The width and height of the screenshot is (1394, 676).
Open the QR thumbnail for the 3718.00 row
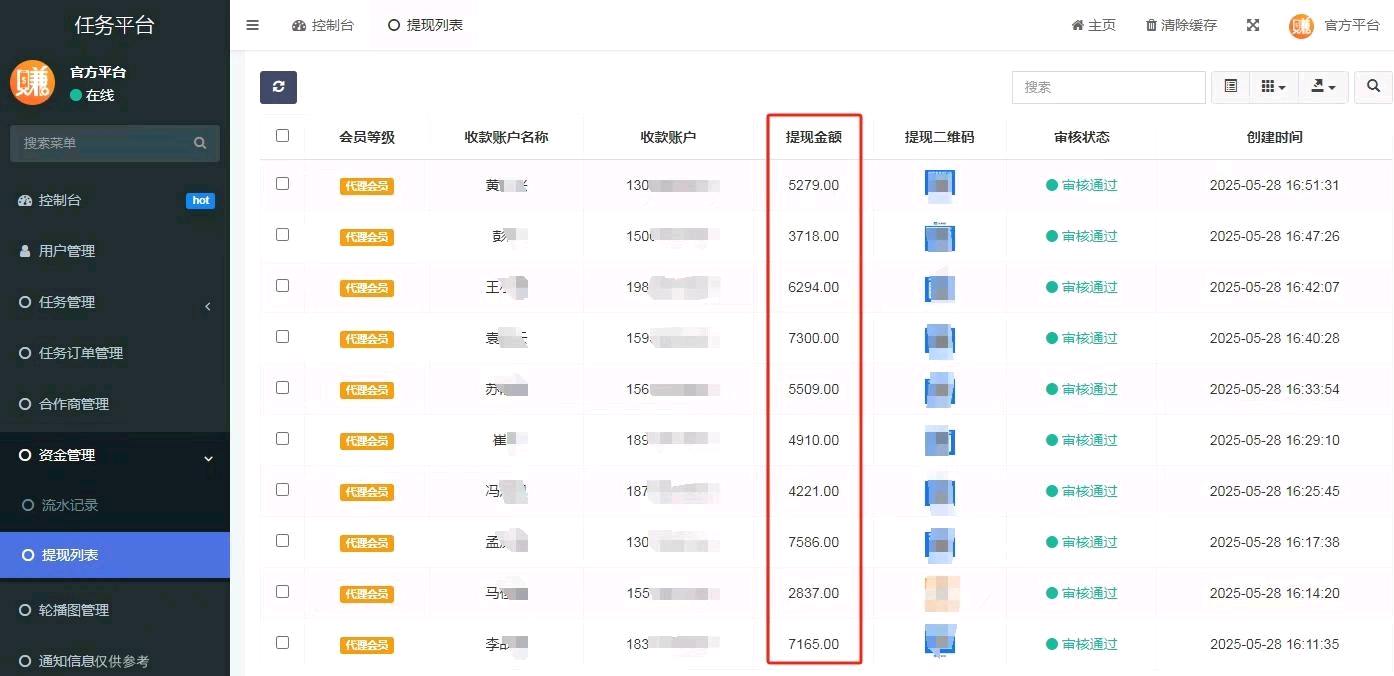(940, 236)
